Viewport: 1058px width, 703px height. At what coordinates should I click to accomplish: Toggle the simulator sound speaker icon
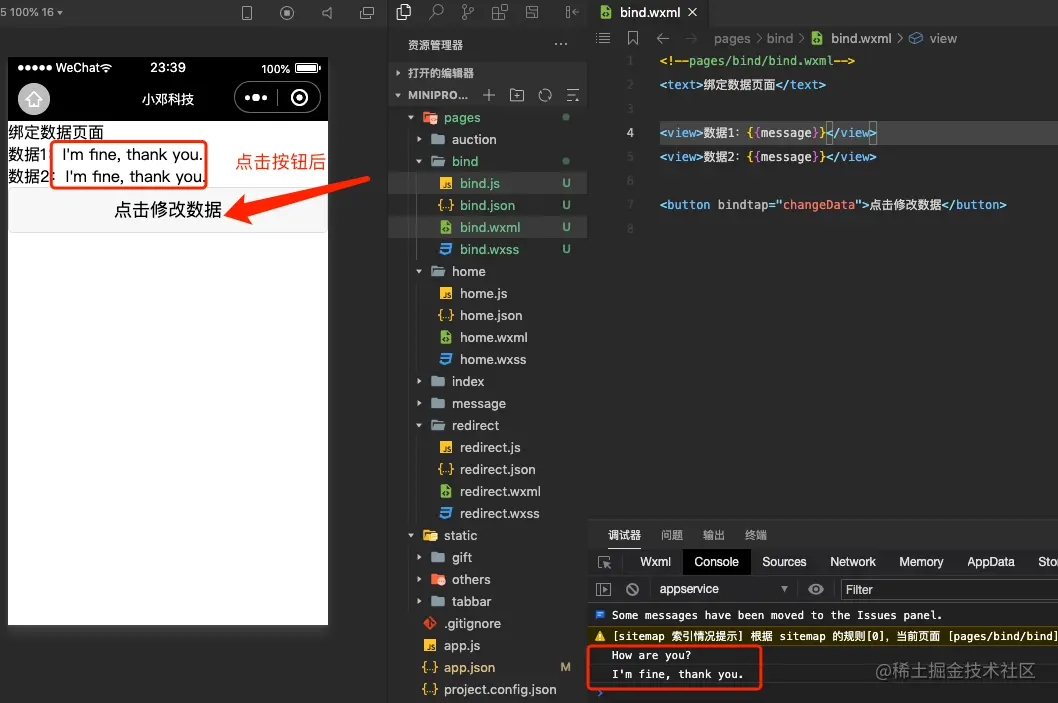tap(327, 13)
